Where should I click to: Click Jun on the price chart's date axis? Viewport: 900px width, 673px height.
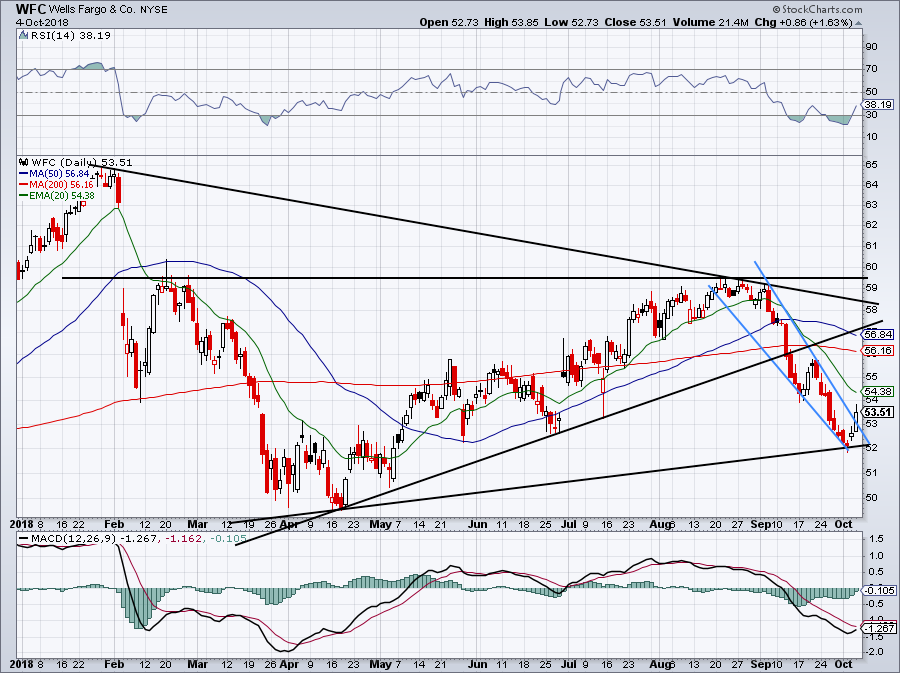coord(478,524)
